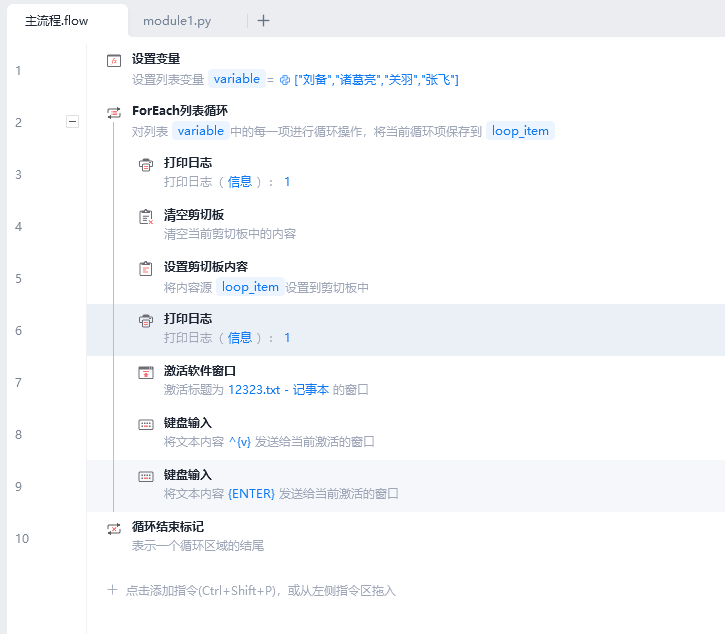Open the module1.py tab
This screenshot has height=634, width=725.
click(177, 21)
